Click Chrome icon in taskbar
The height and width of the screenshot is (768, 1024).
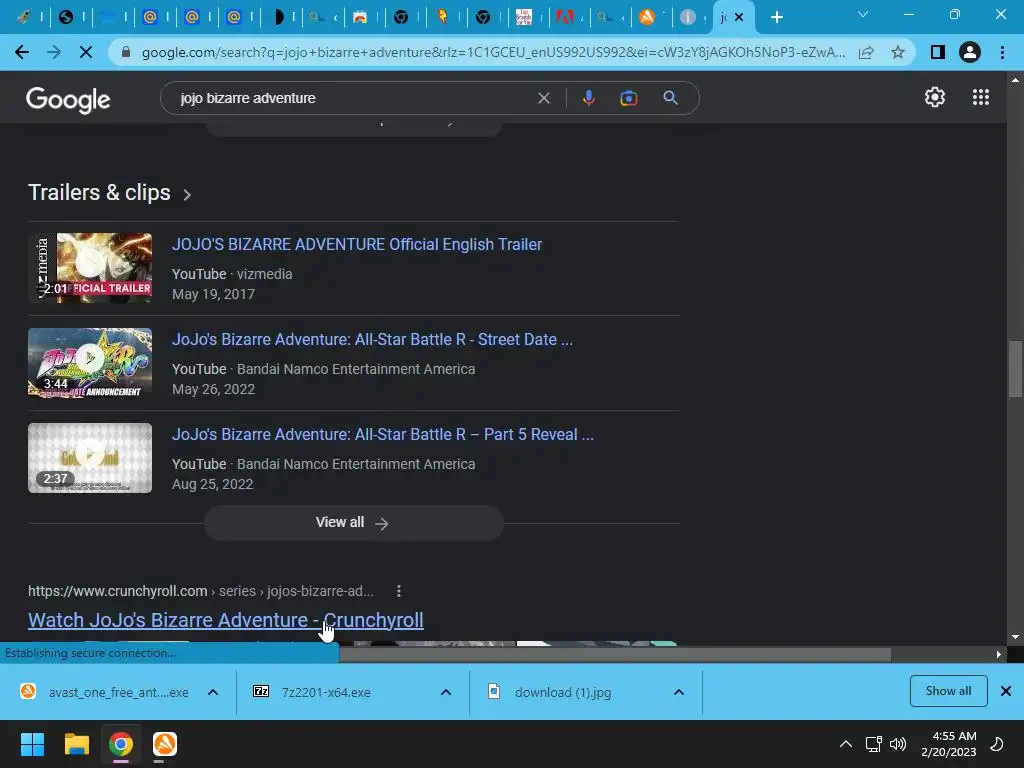121,744
